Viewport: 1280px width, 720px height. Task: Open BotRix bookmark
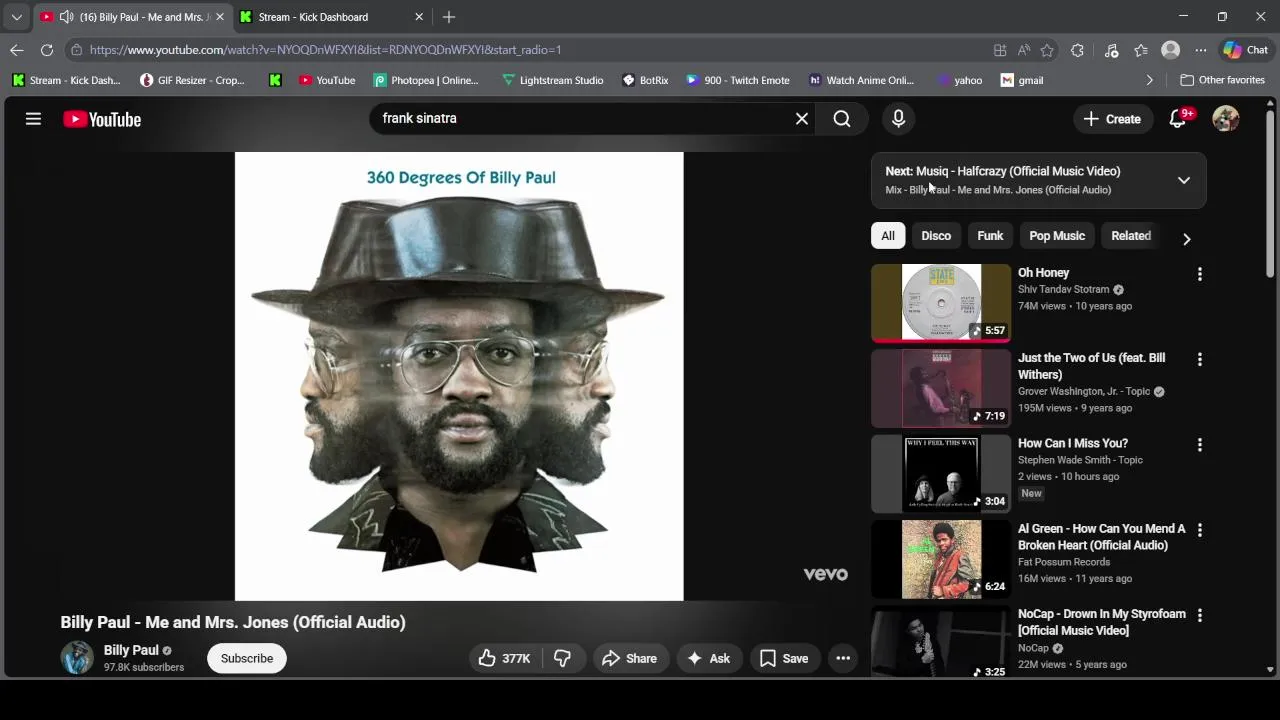coord(645,80)
